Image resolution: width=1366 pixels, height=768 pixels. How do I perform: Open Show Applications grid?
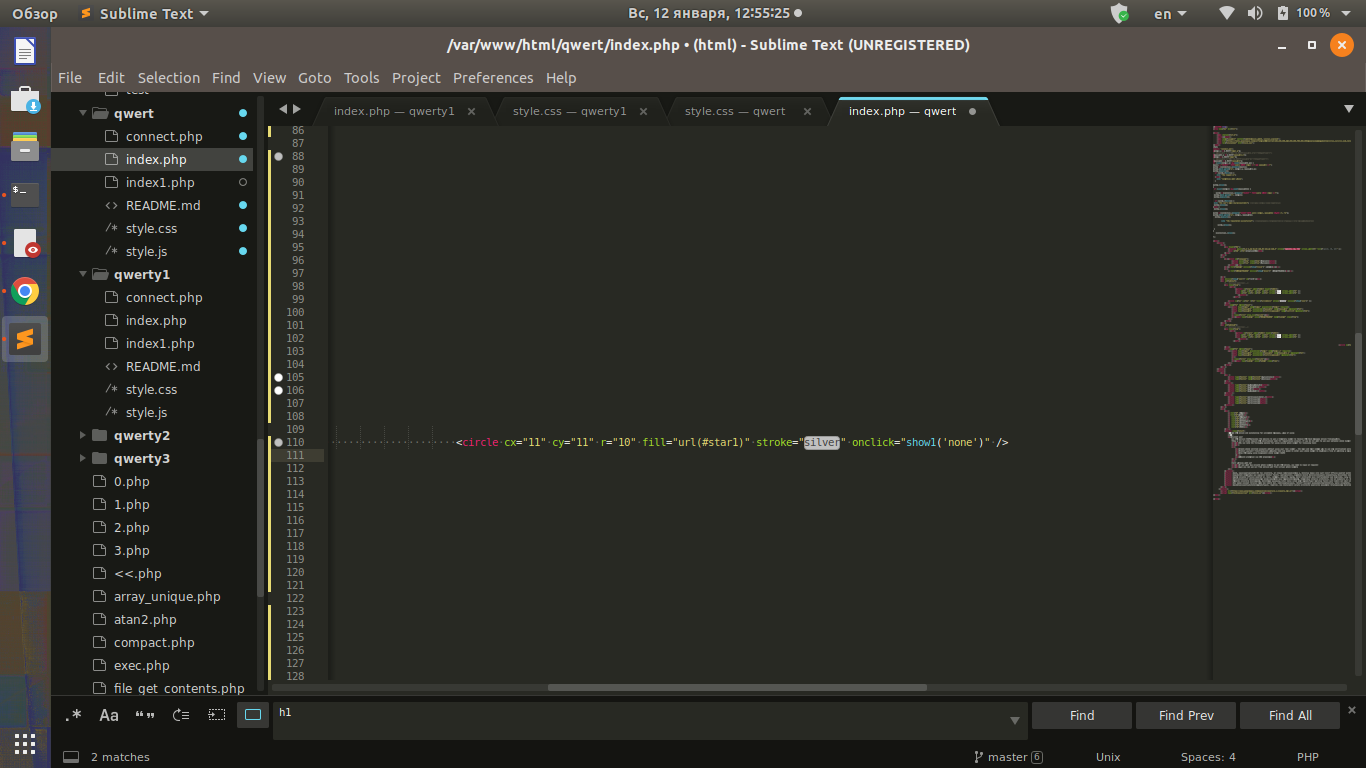25,743
